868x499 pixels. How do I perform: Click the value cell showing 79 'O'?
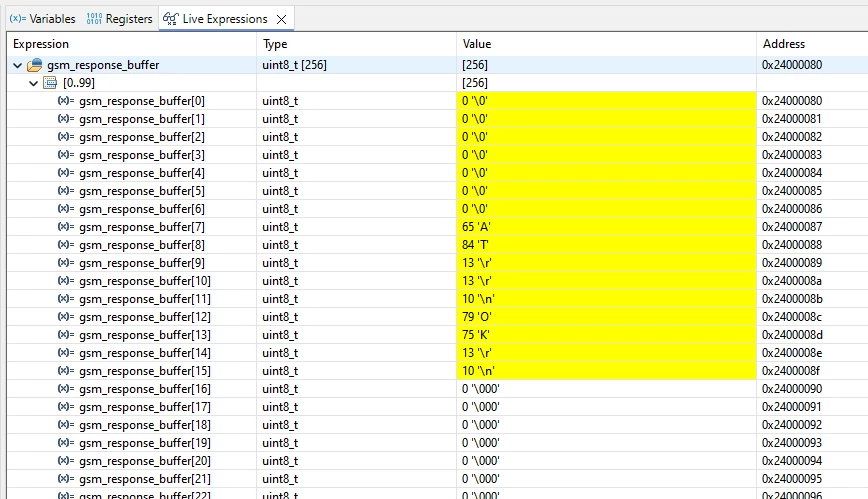point(606,317)
